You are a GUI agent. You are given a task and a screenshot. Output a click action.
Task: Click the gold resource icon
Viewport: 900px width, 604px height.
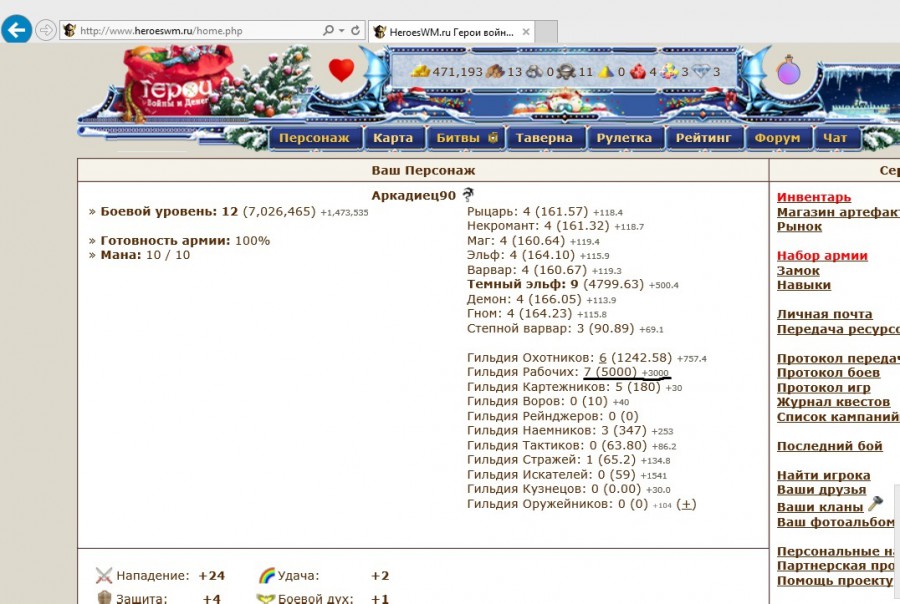(x=420, y=72)
